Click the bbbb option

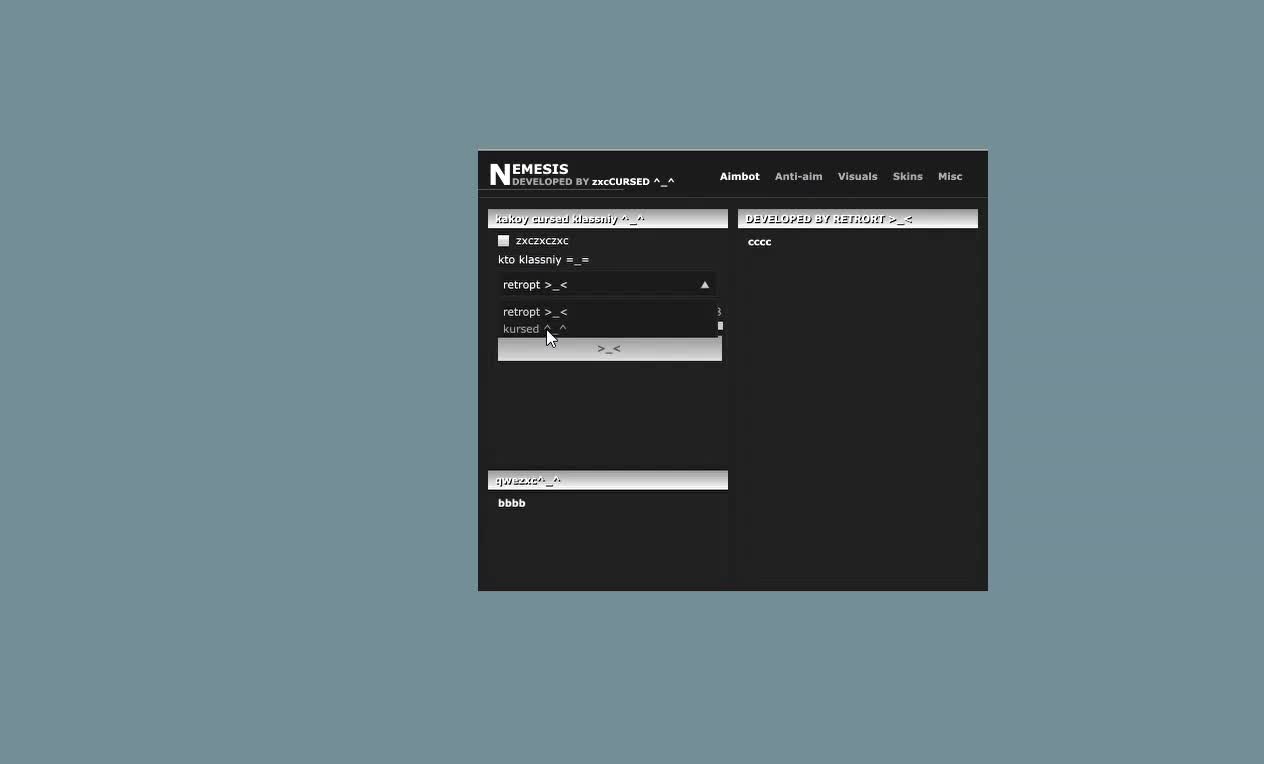511,503
